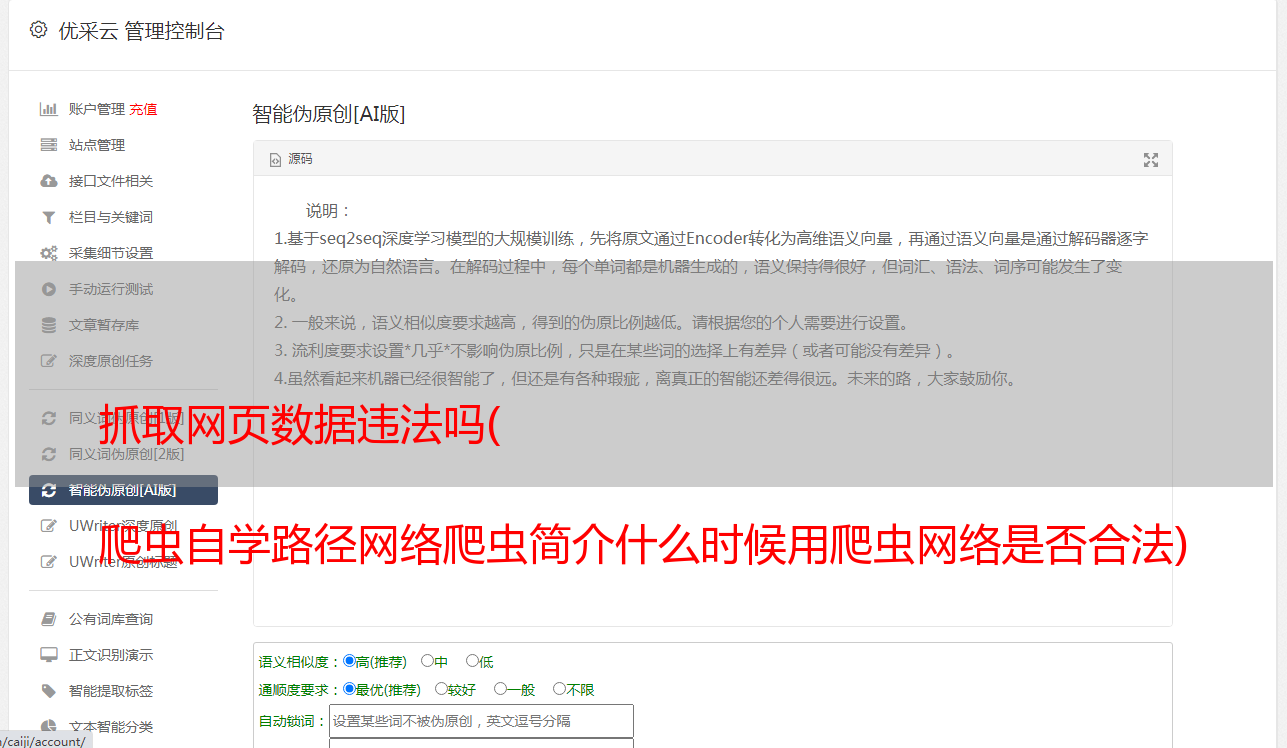Open 接口文件相关 cloud upload icon

pyautogui.click(x=48, y=181)
